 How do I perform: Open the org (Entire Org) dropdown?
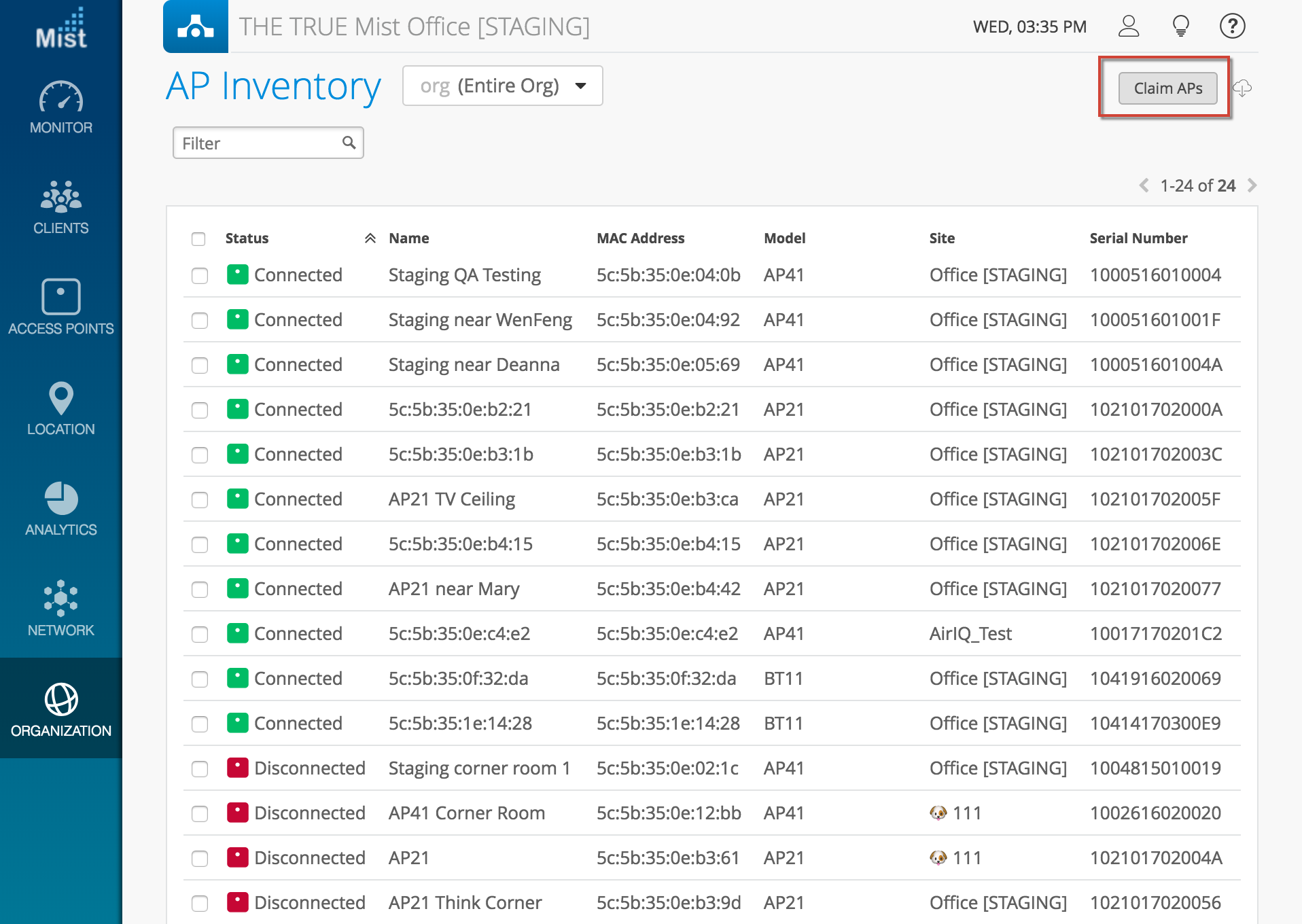tap(502, 86)
